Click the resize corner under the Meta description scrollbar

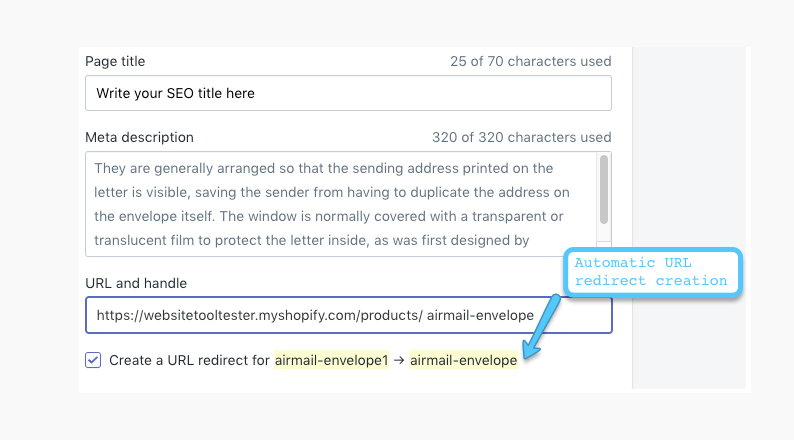[604, 249]
